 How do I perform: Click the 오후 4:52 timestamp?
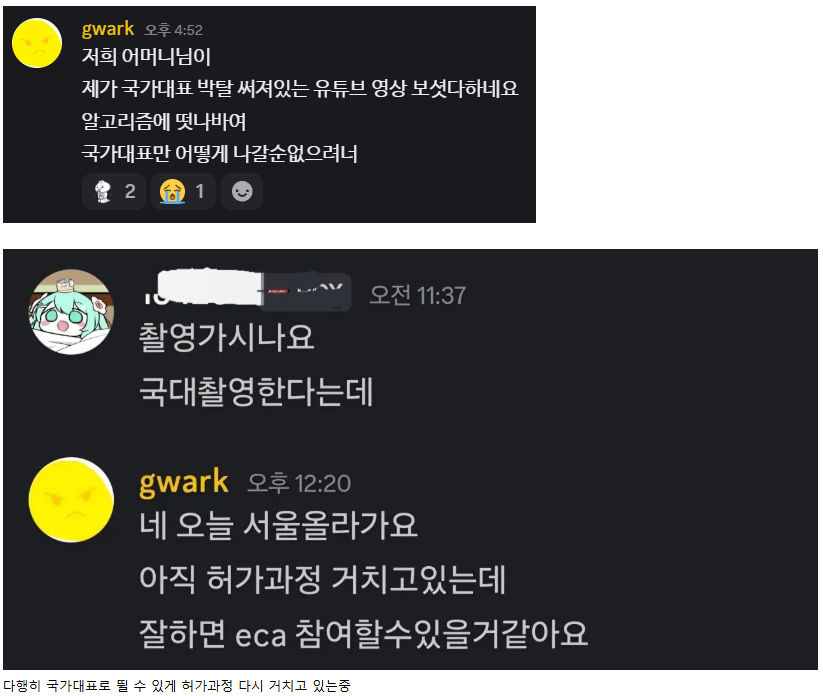pyautogui.click(x=174, y=30)
